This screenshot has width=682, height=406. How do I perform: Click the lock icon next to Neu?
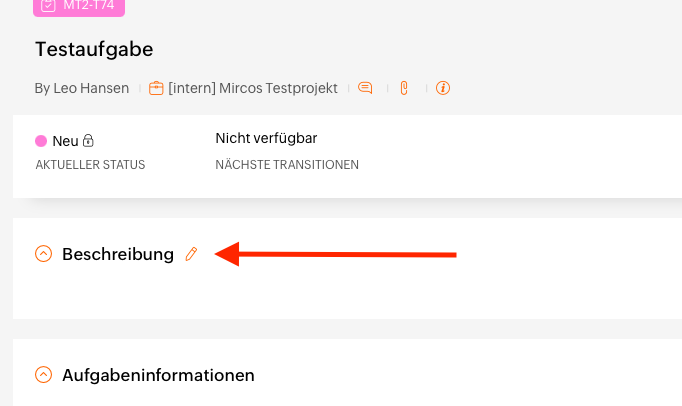click(88, 141)
